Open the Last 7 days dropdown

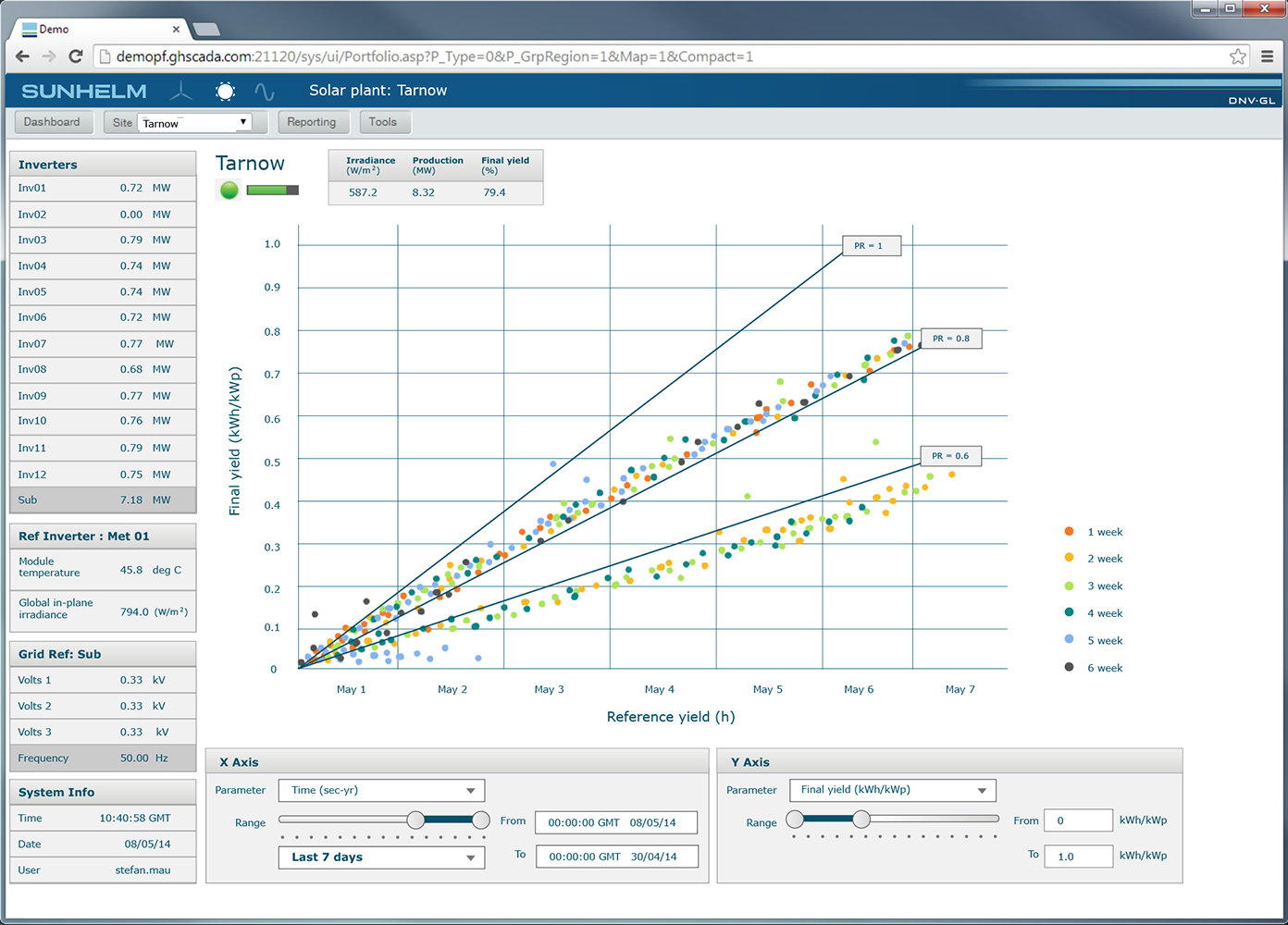click(x=381, y=857)
